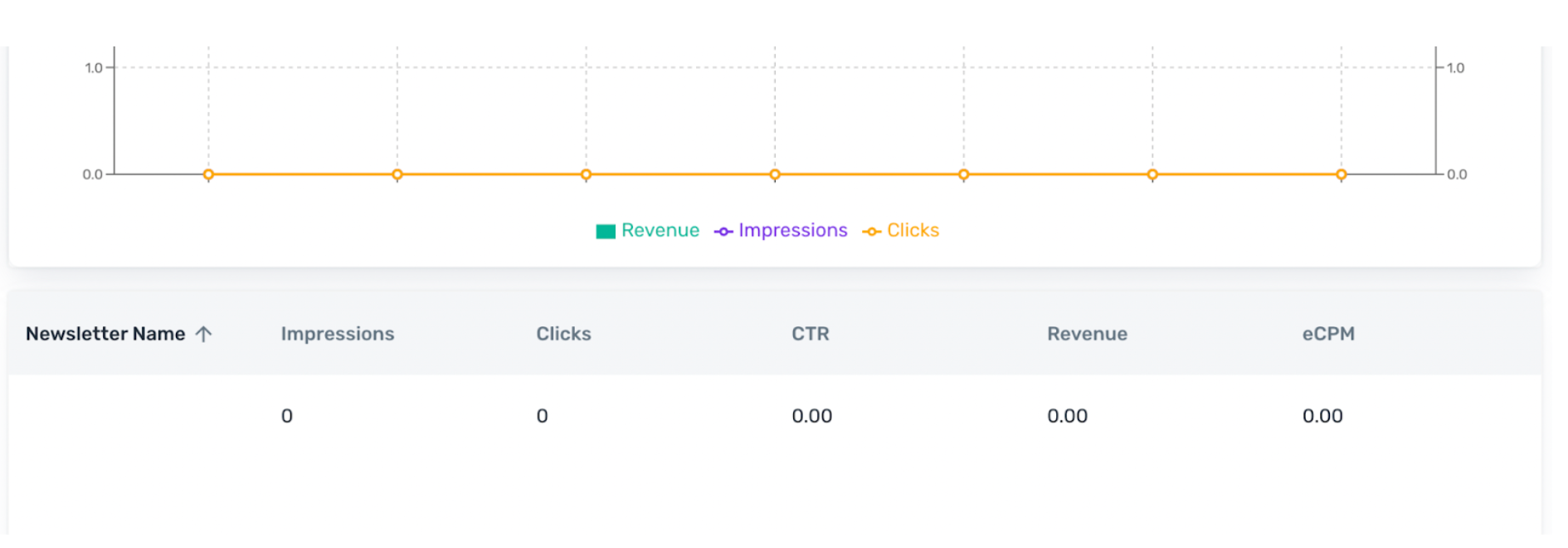Sort table by Impressions column header
The height and width of the screenshot is (548, 1568).
point(338,334)
